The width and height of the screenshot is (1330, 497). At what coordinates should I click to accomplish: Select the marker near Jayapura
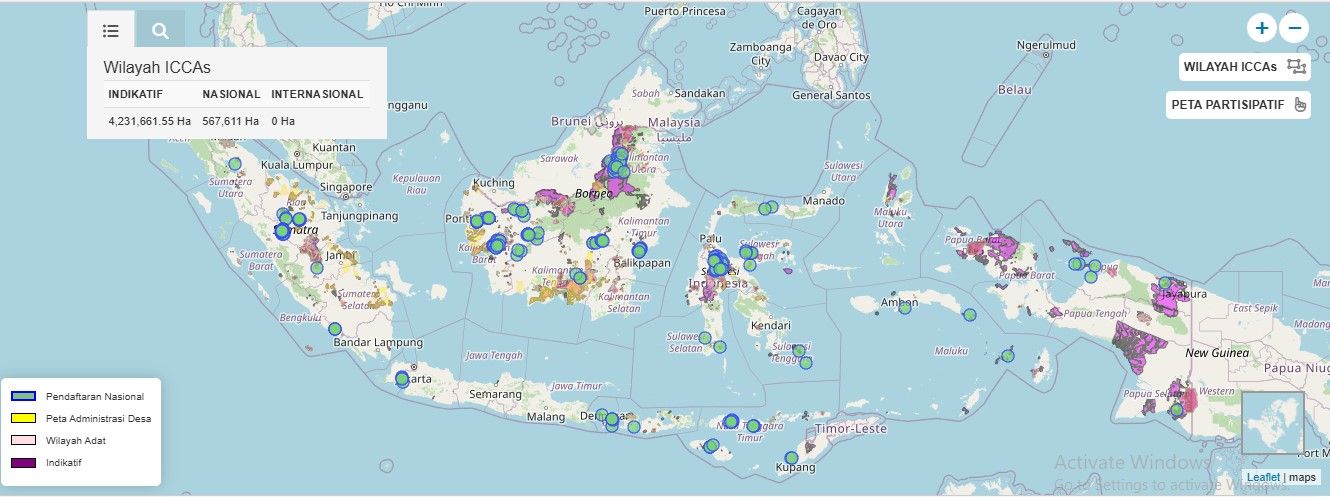pos(1165,284)
